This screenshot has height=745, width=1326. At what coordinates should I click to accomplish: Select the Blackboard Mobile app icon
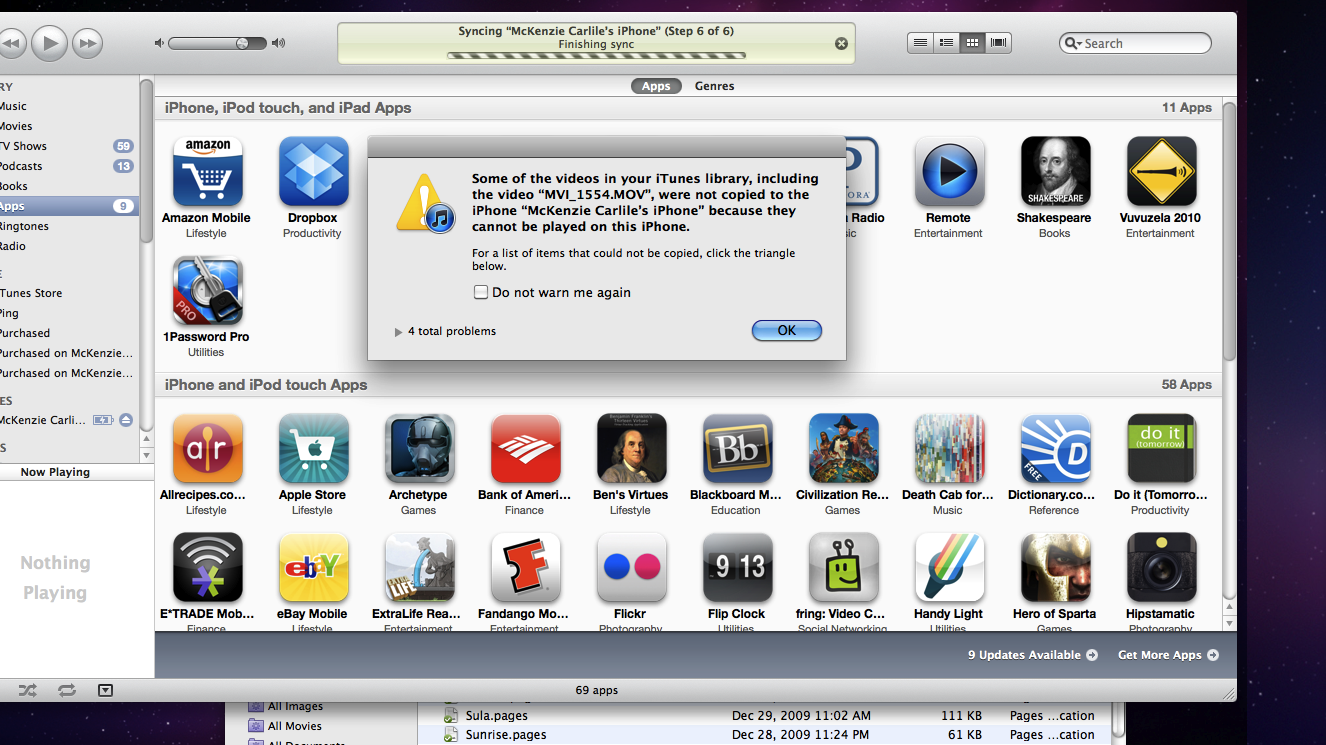tap(737, 449)
